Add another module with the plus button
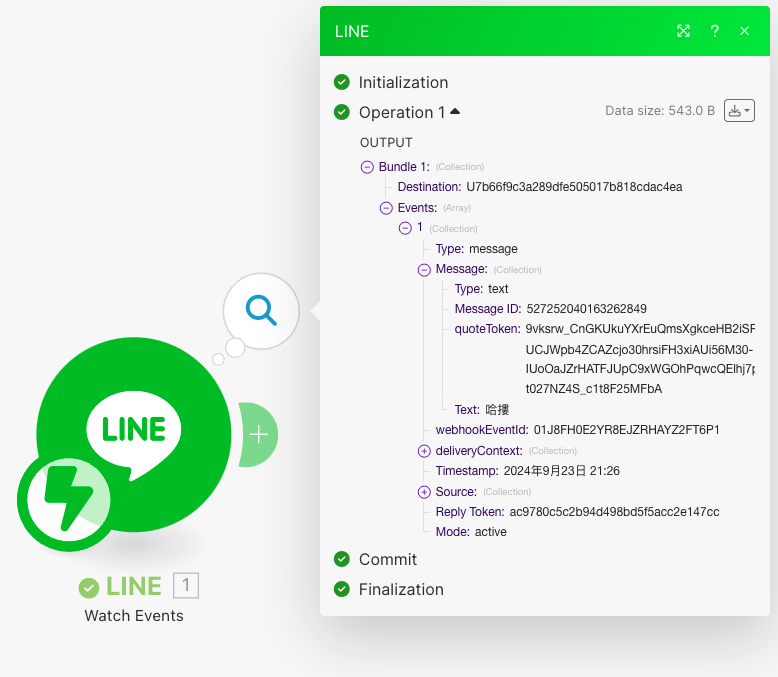778x677 pixels. pyautogui.click(x=259, y=435)
